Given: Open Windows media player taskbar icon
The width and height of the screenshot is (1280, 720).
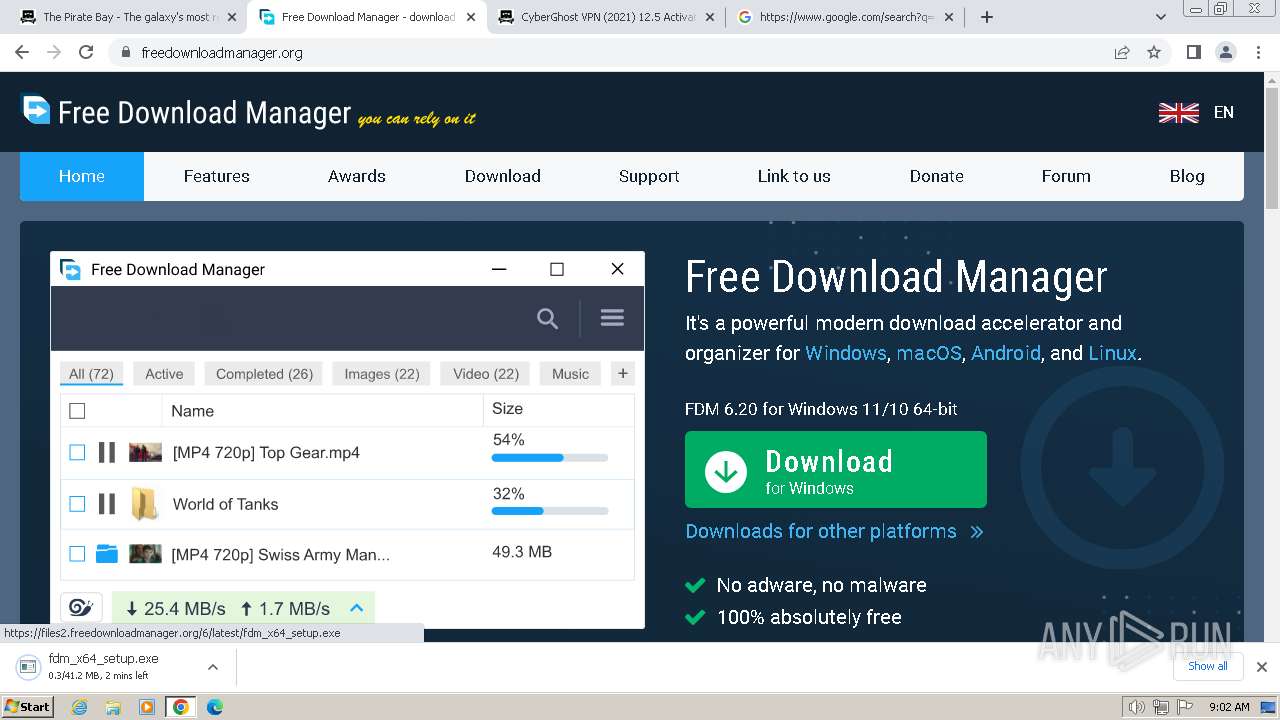Looking at the screenshot, I should coord(147,707).
